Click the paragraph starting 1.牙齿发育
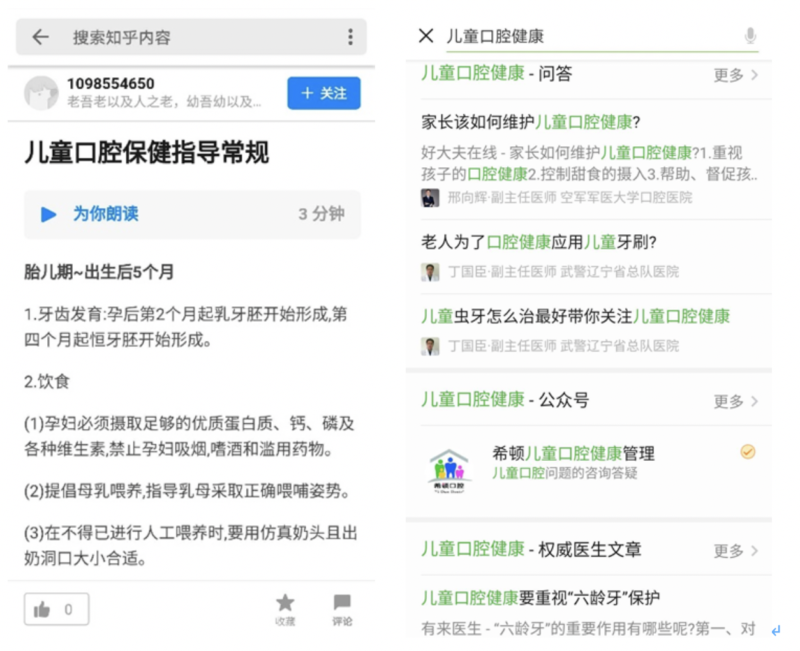 [x=186, y=327]
